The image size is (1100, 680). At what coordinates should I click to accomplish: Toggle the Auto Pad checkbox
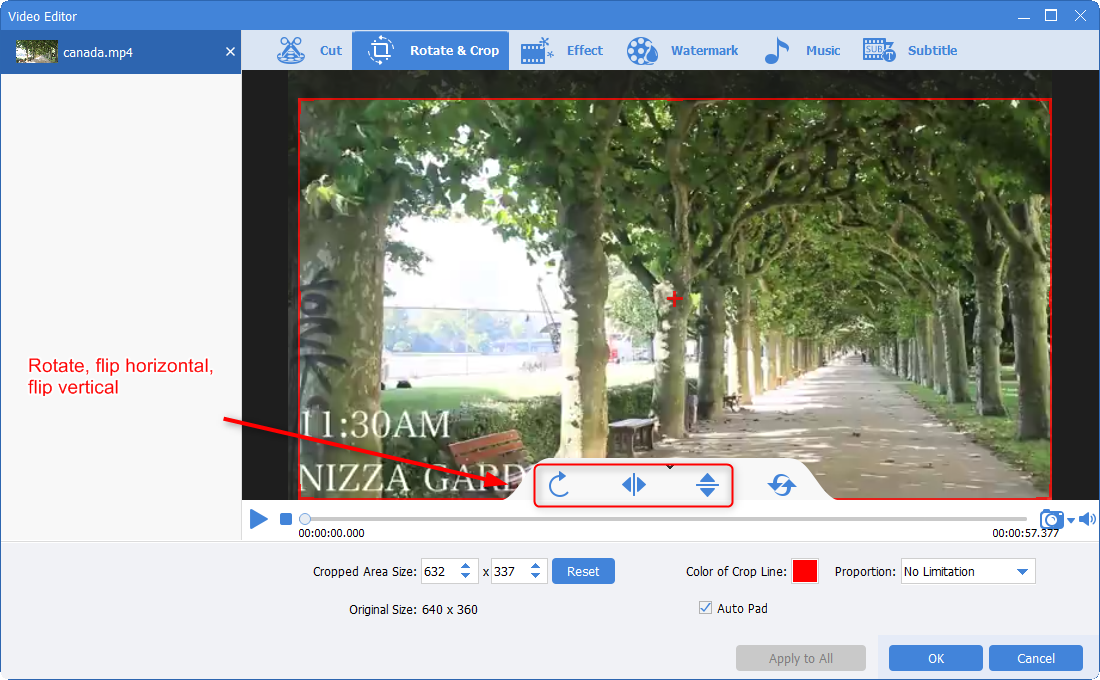click(707, 608)
